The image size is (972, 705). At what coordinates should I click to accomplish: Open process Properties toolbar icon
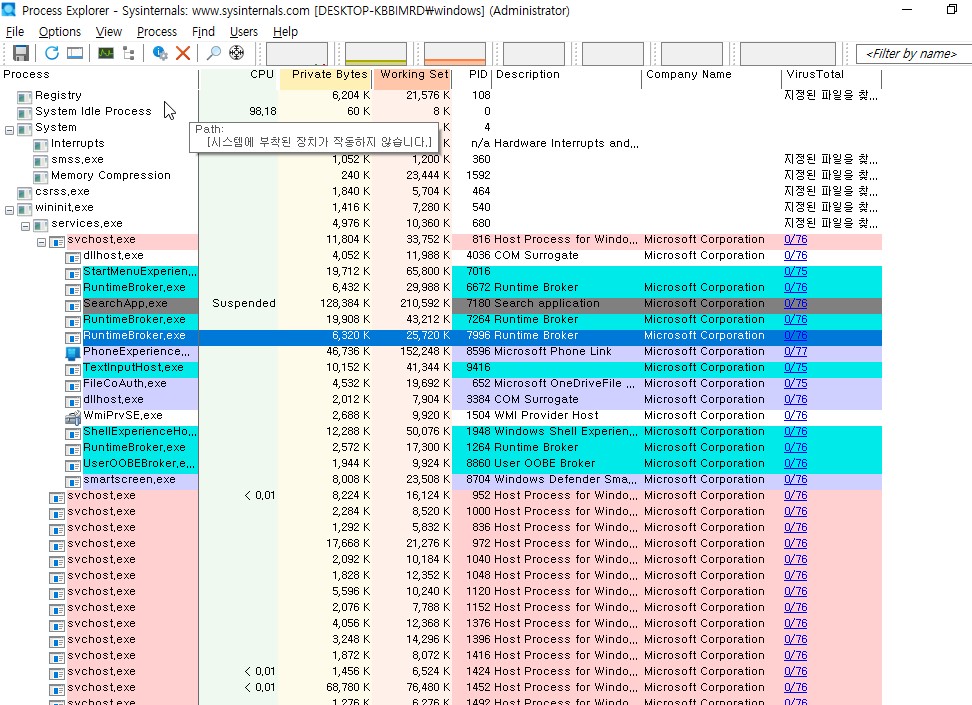(160, 53)
